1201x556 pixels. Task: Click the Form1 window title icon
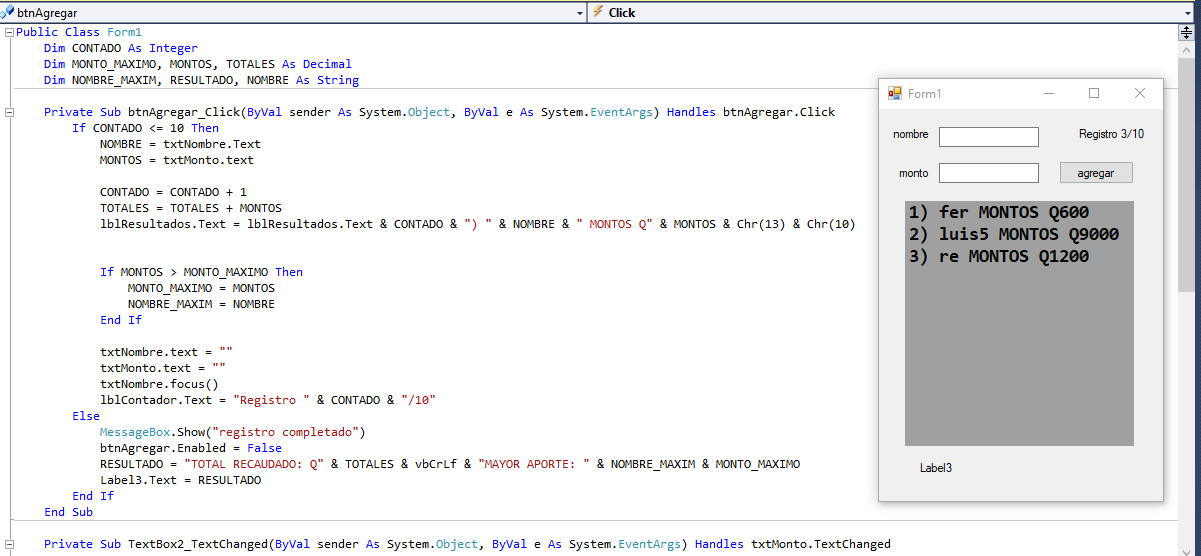coord(895,93)
